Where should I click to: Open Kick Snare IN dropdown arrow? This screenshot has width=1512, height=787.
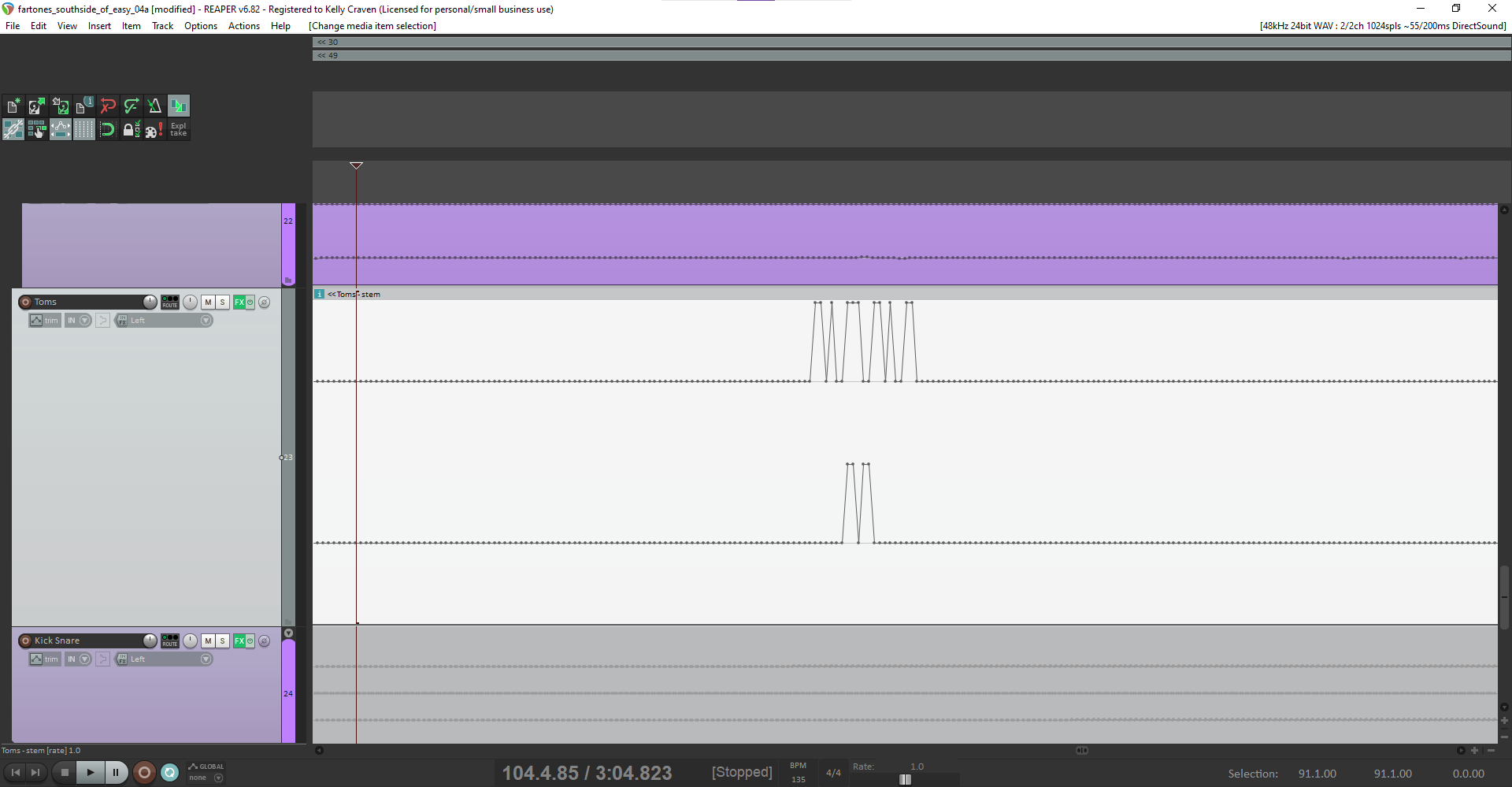pos(85,659)
